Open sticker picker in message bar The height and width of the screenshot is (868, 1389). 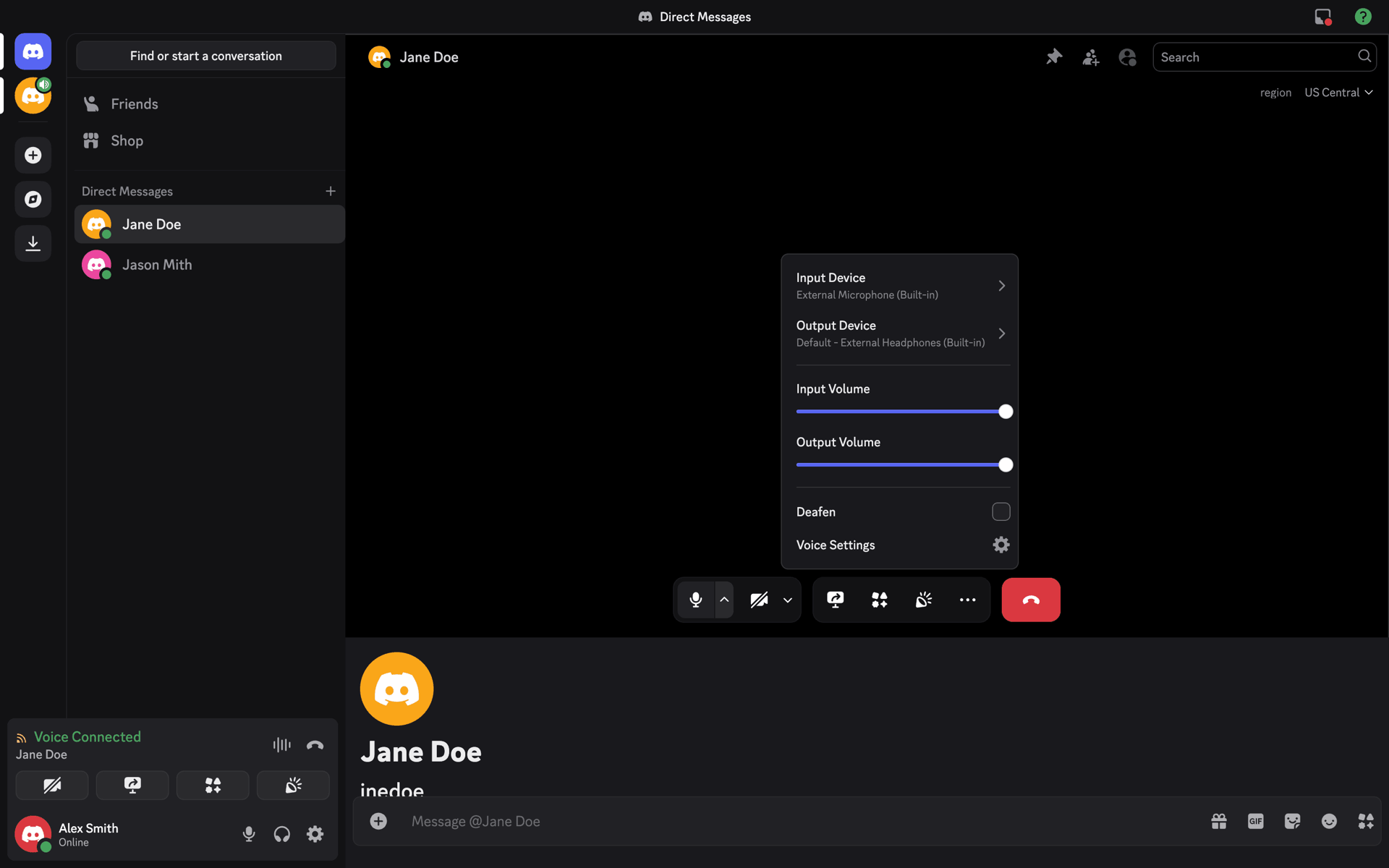tap(1293, 821)
